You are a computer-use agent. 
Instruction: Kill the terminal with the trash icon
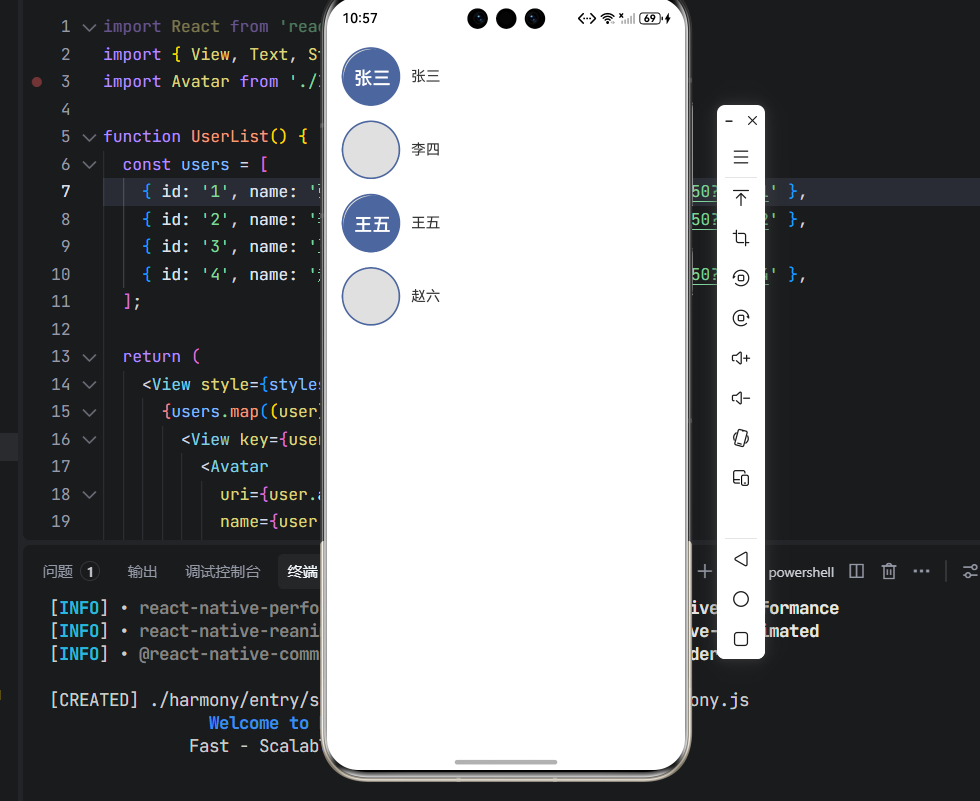(x=889, y=571)
